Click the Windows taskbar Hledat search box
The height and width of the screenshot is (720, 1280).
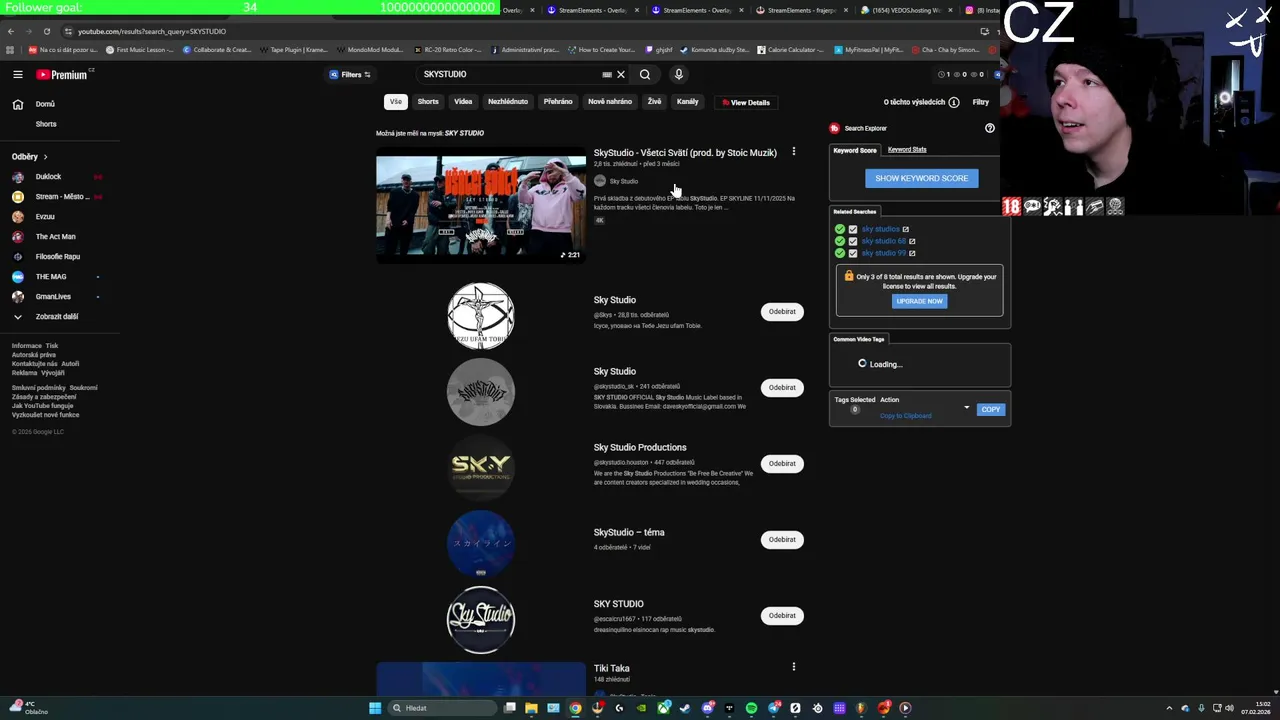pos(443,708)
